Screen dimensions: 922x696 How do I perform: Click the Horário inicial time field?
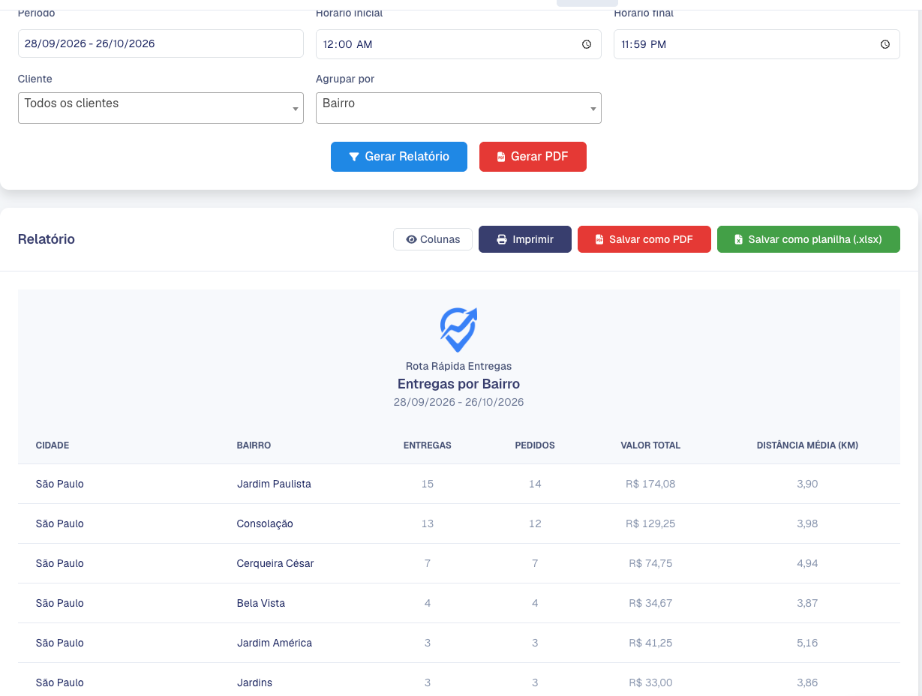[459, 44]
